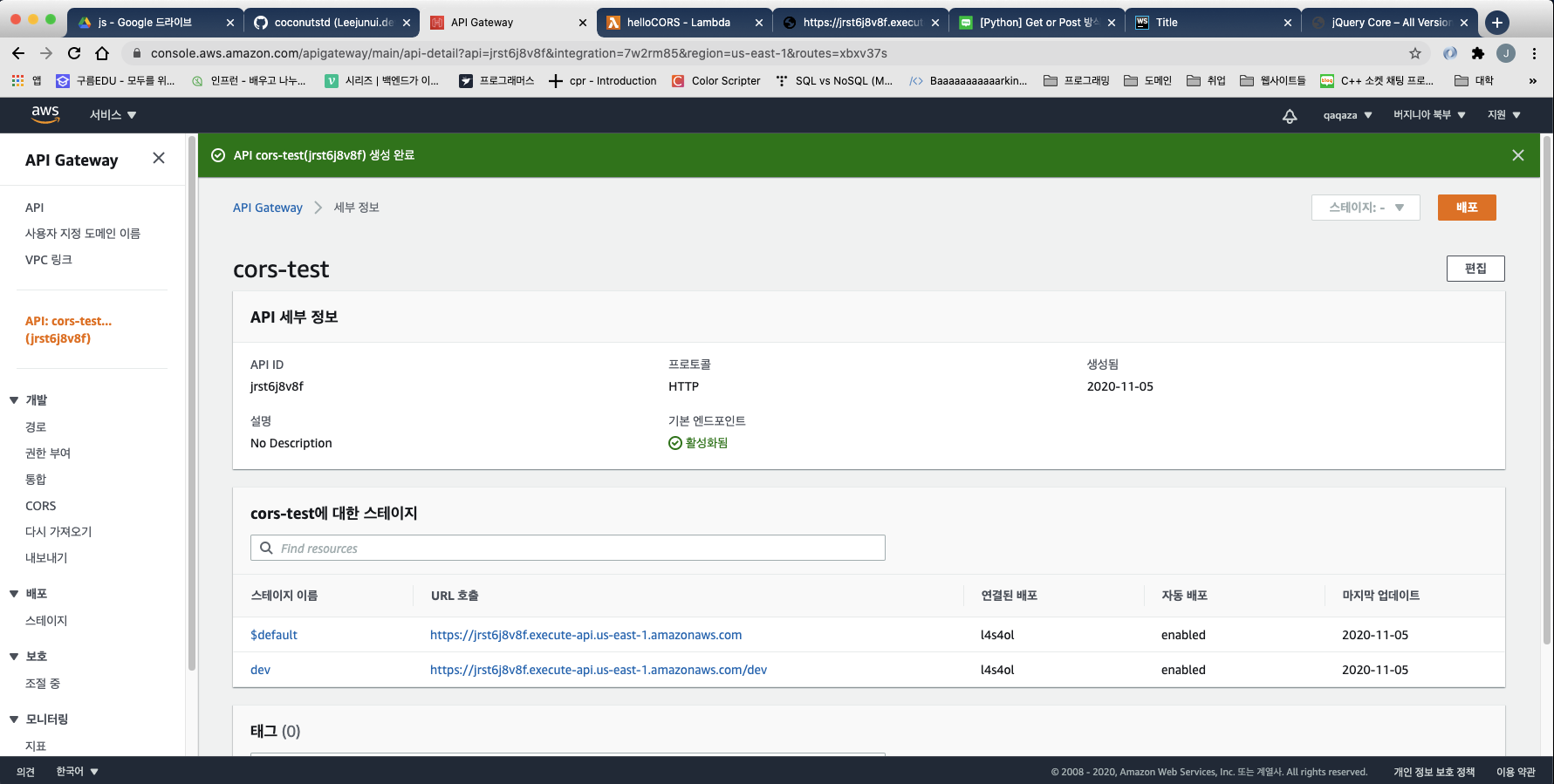Select CORS in sidebar
Image resolution: width=1554 pixels, height=784 pixels.
coord(41,506)
